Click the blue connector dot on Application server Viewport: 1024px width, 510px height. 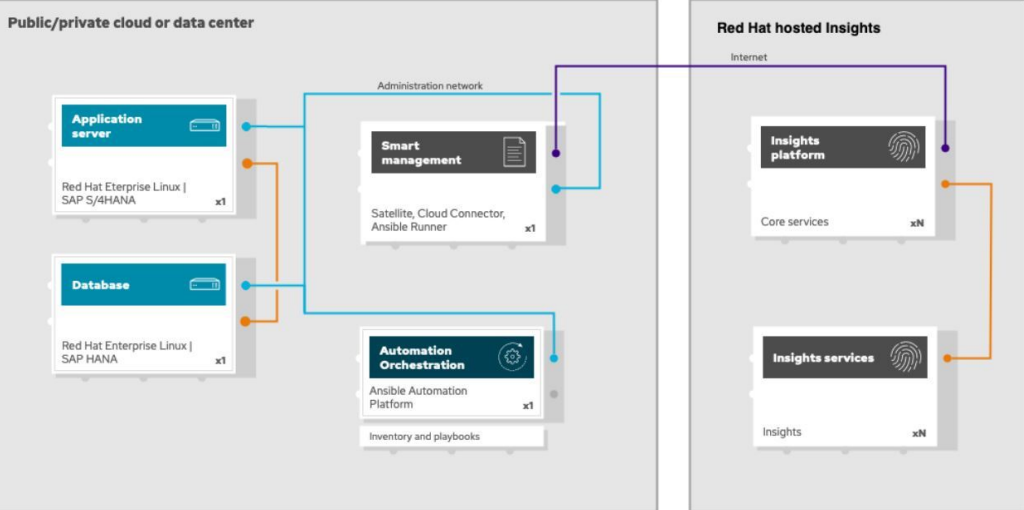pyautogui.click(x=246, y=127)
